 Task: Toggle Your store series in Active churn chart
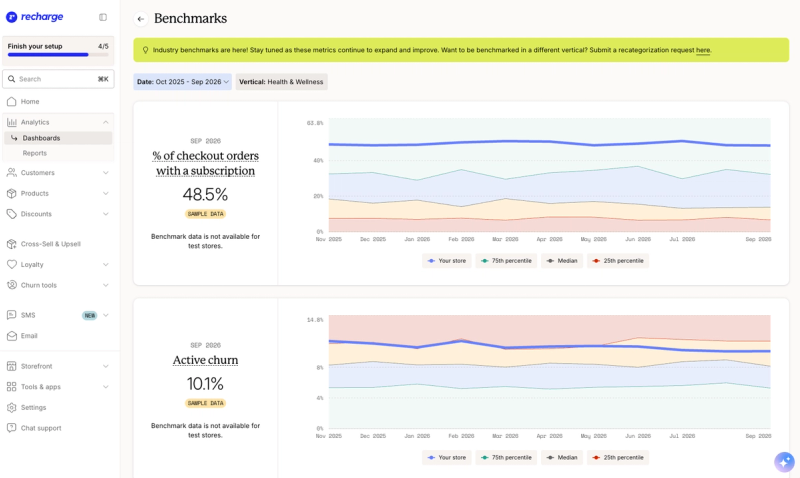446,458
